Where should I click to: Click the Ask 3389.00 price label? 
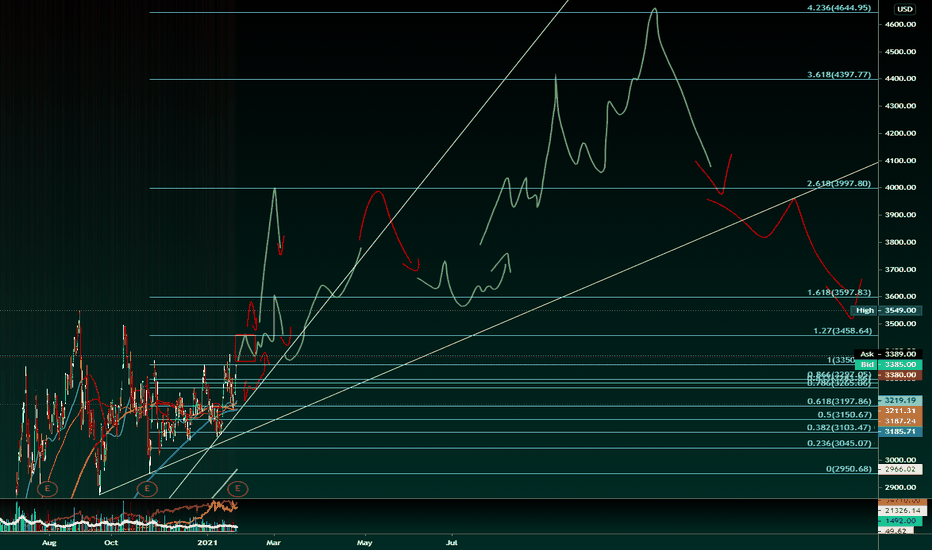point(888,354)
